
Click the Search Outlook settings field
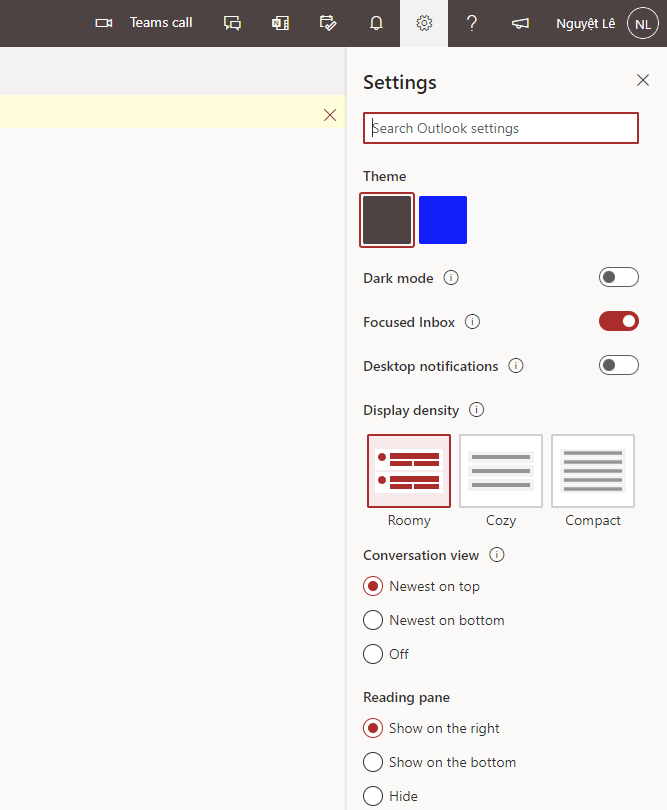coord(501,128)
